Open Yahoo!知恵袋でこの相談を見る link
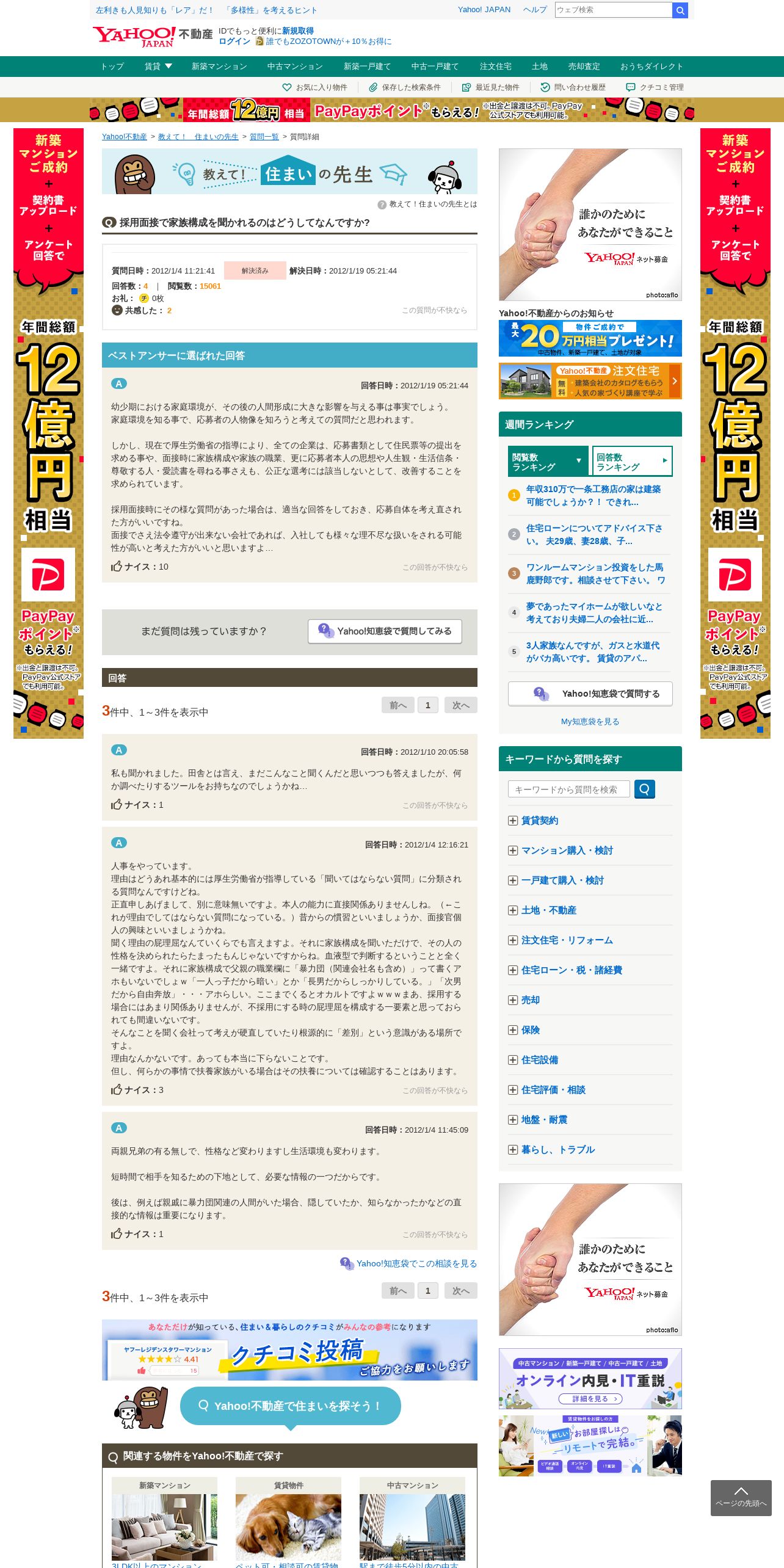The width and height of the screenshot is (784, 1568). [416, 1263]
